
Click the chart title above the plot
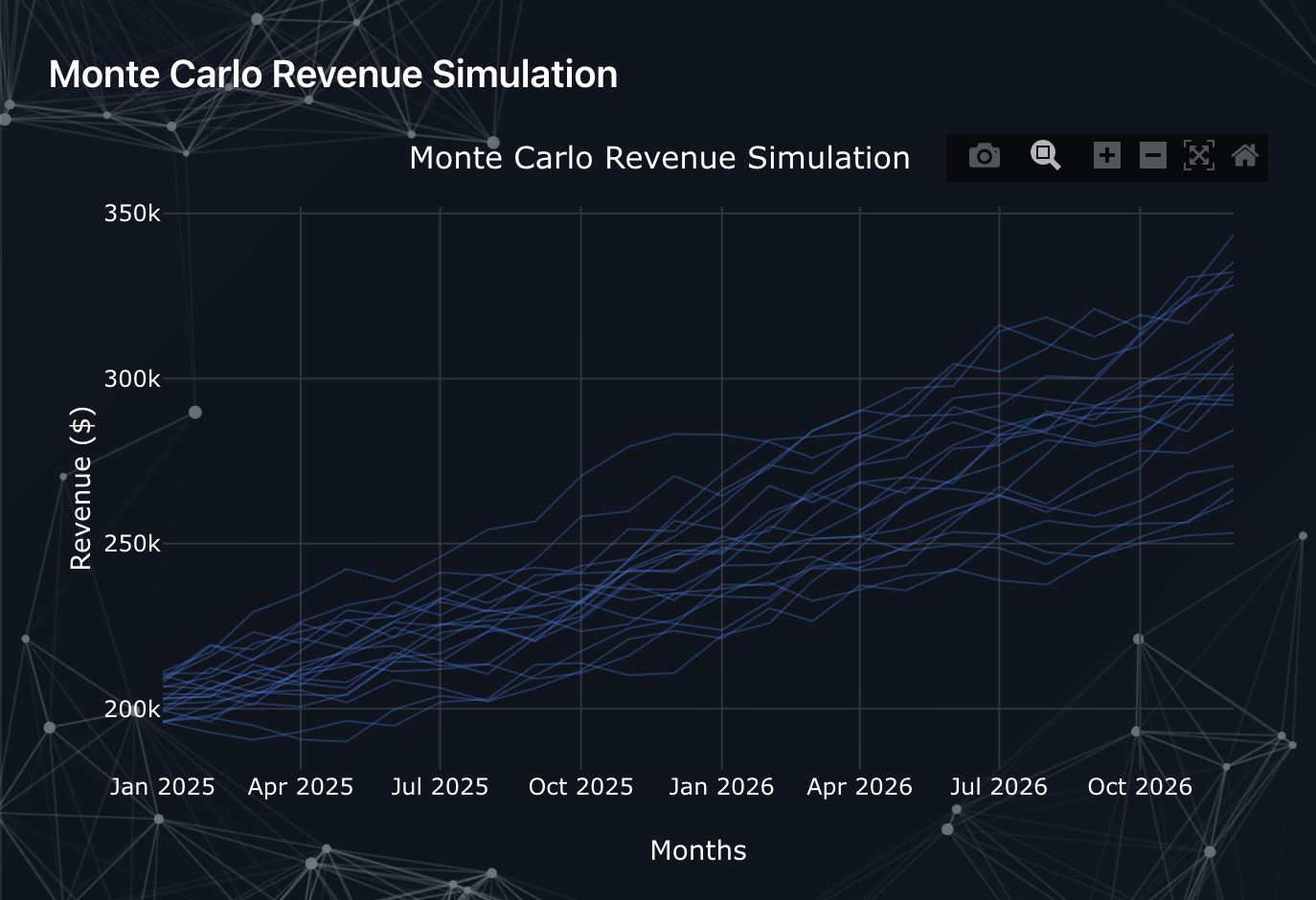point(659,157)
